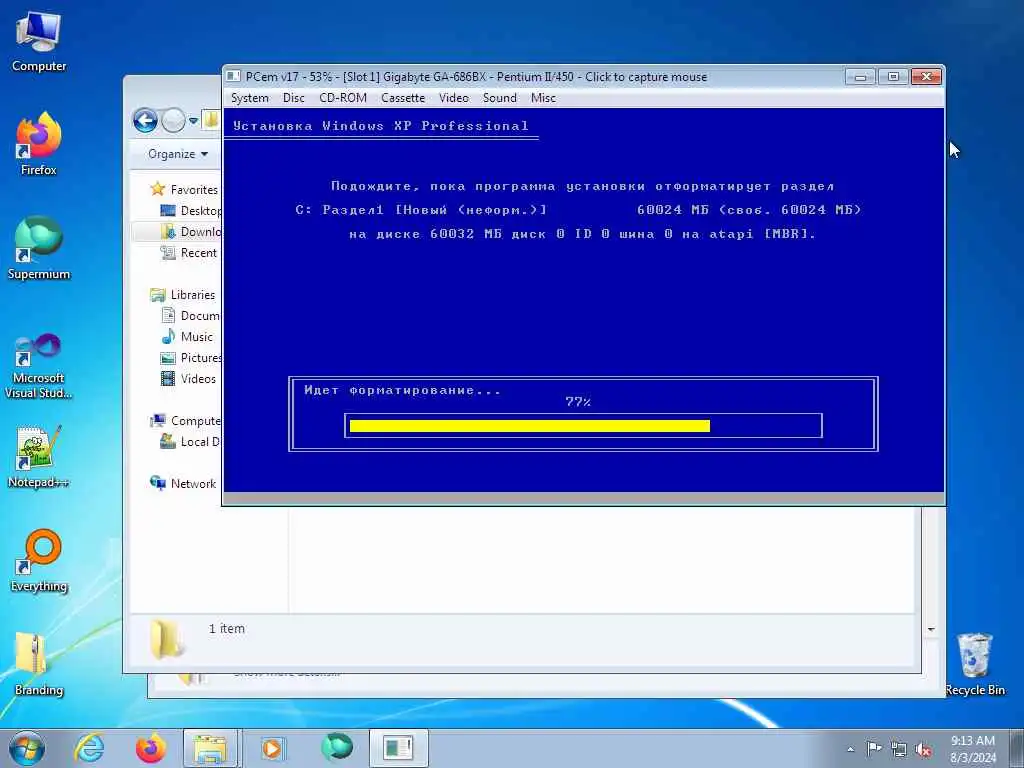
Task: Open the Misc menu in PCem
Action: (543, 98)
